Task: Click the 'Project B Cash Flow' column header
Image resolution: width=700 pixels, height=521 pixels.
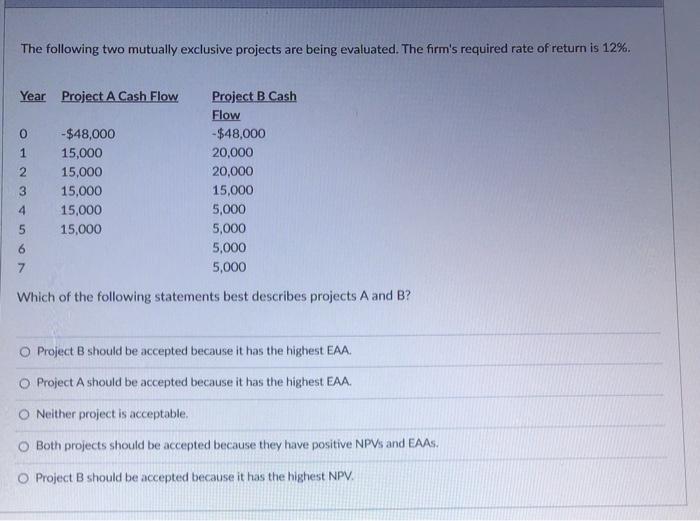Action: click(254, 105)
